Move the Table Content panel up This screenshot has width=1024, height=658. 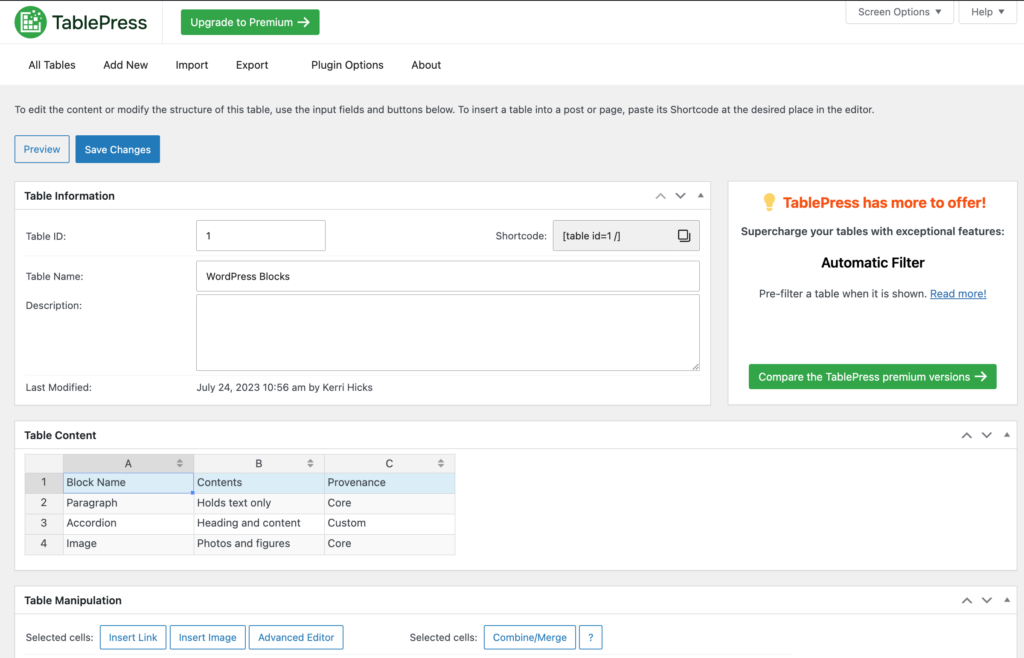(x=966, y=435)
